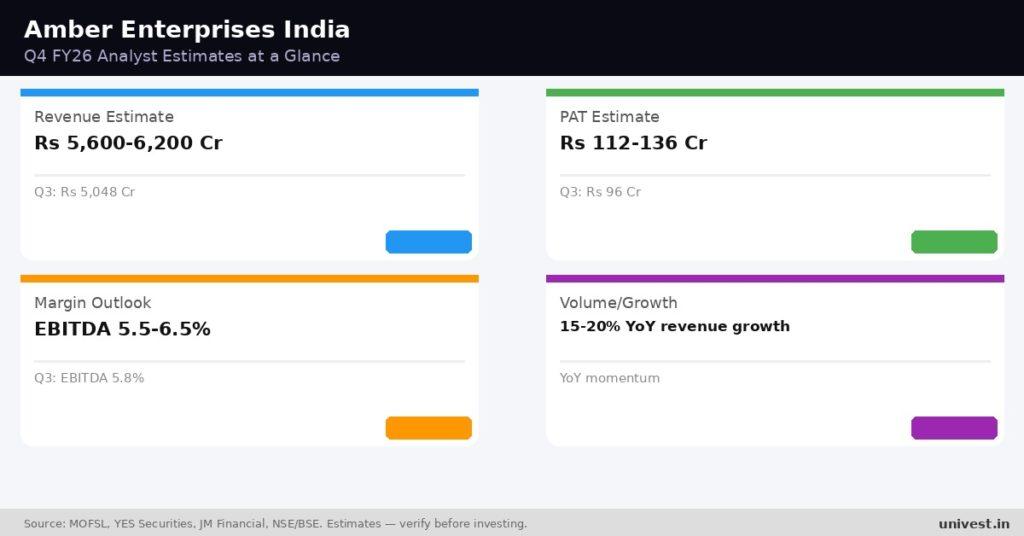Viewport: 1024px width, 536px height.
Task: Click the orange button in Margin card
Action: tap(428, 428)
